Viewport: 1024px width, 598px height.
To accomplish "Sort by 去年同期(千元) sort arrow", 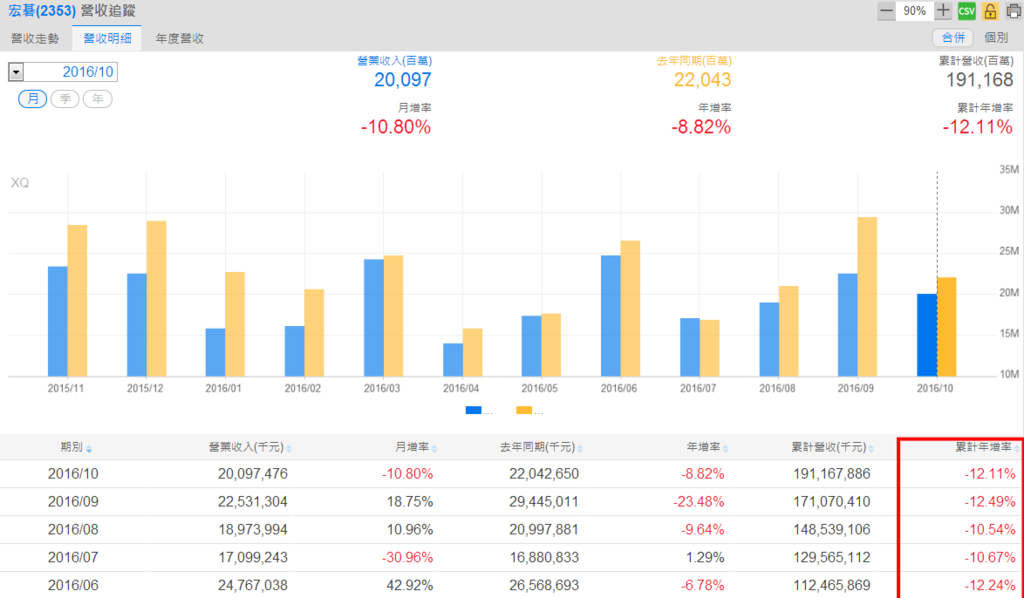I will (x=580, y=449).
